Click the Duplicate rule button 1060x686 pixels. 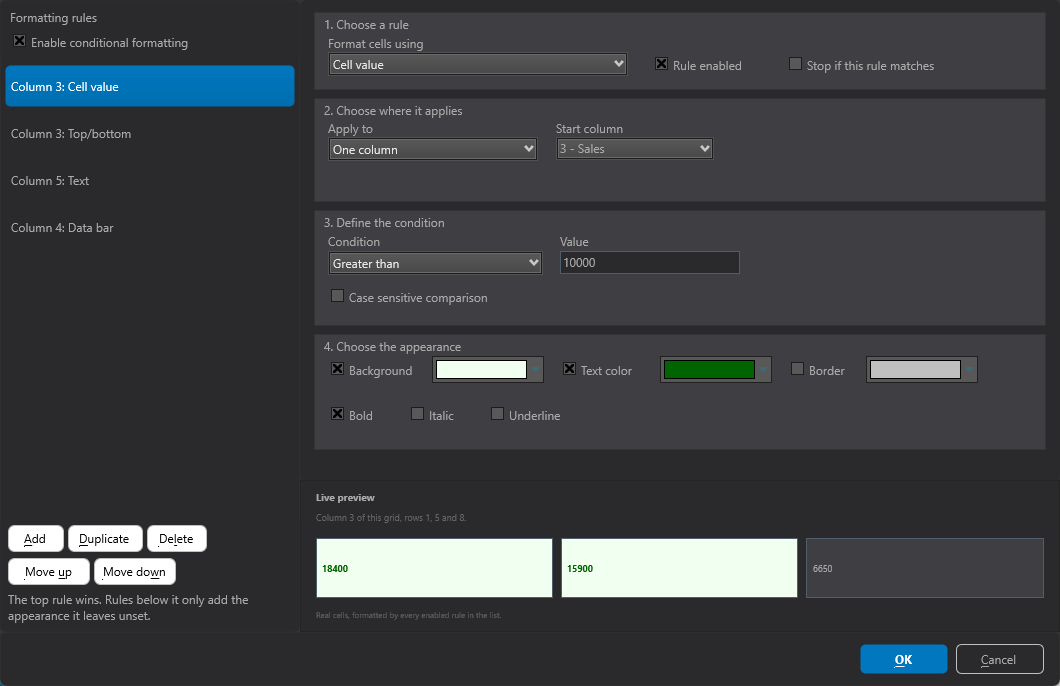click(x=105, y=539)
